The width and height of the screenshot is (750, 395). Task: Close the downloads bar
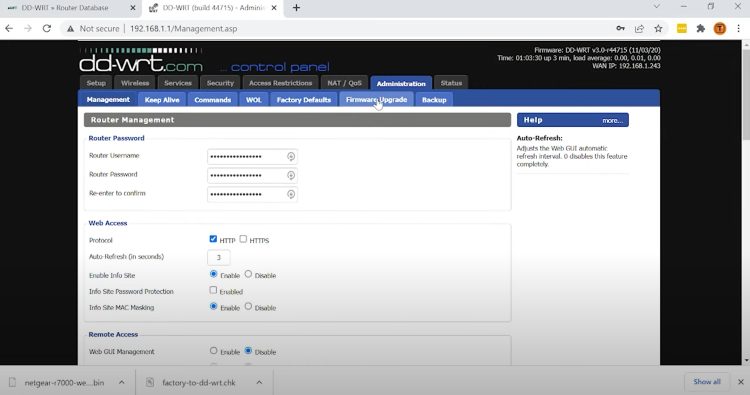click(740, 382)
